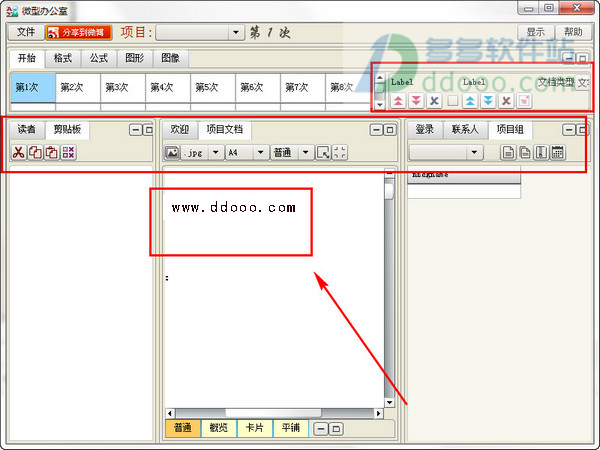
Task: Switch to the 图像 ribbon tab
Action: (x=171, y=59)
